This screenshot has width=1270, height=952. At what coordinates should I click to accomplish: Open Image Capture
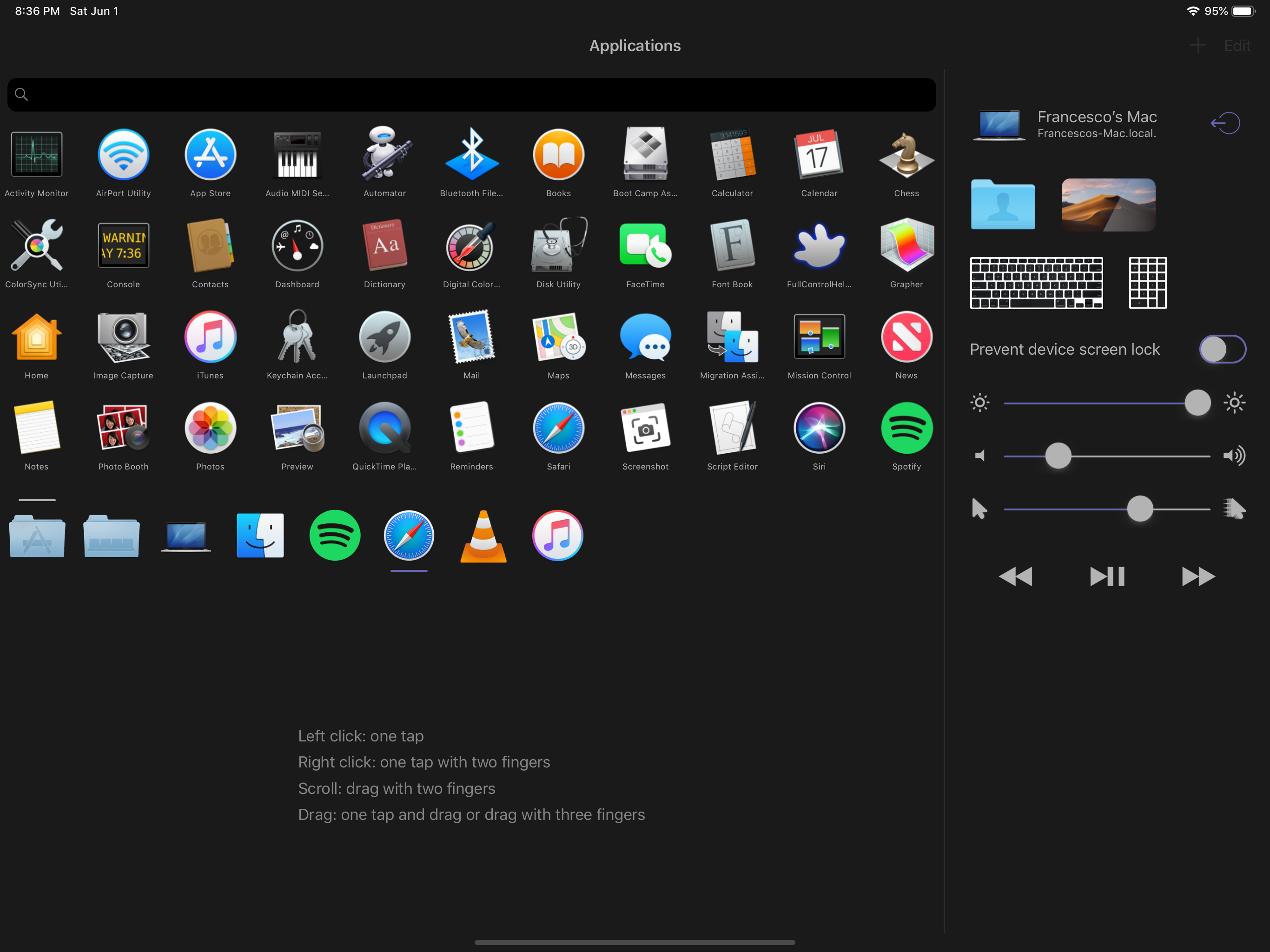[x=124, y=337]
